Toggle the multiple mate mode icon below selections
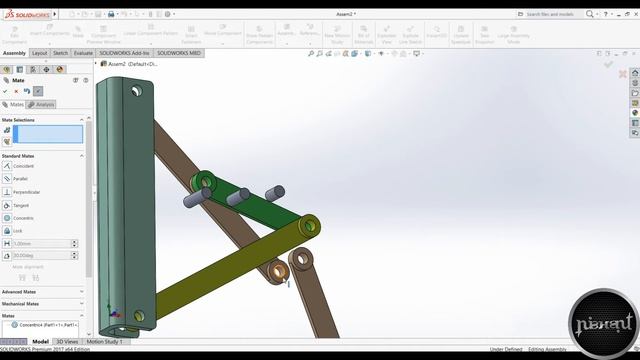This screenshot has width=640, height=360. pyautogui.click(x=7, y=142)
